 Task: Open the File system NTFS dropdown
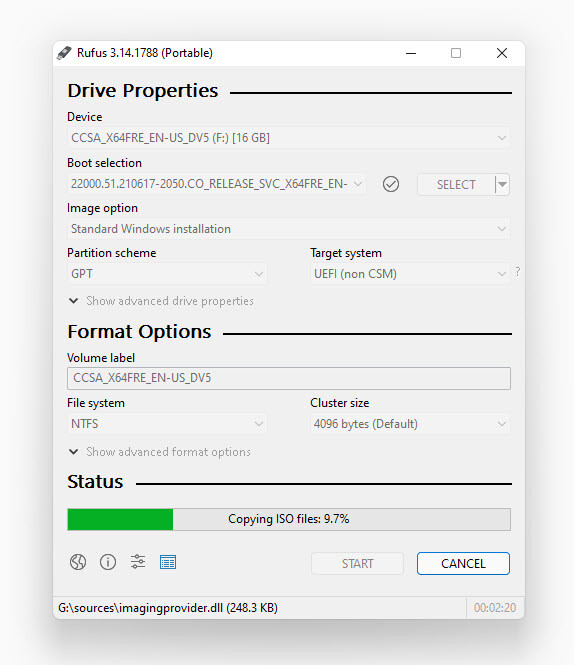pyautogui.click(x=167, y=424)
